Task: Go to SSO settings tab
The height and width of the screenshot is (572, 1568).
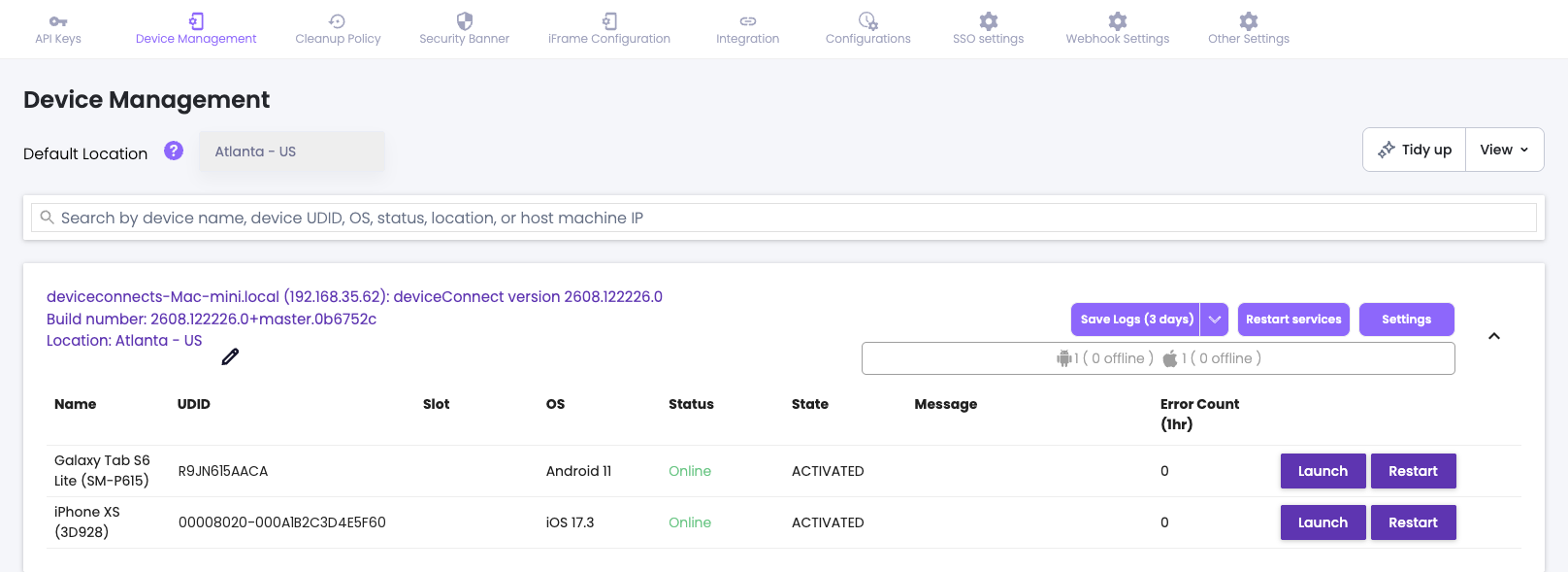Action: (x=988, y=29)
